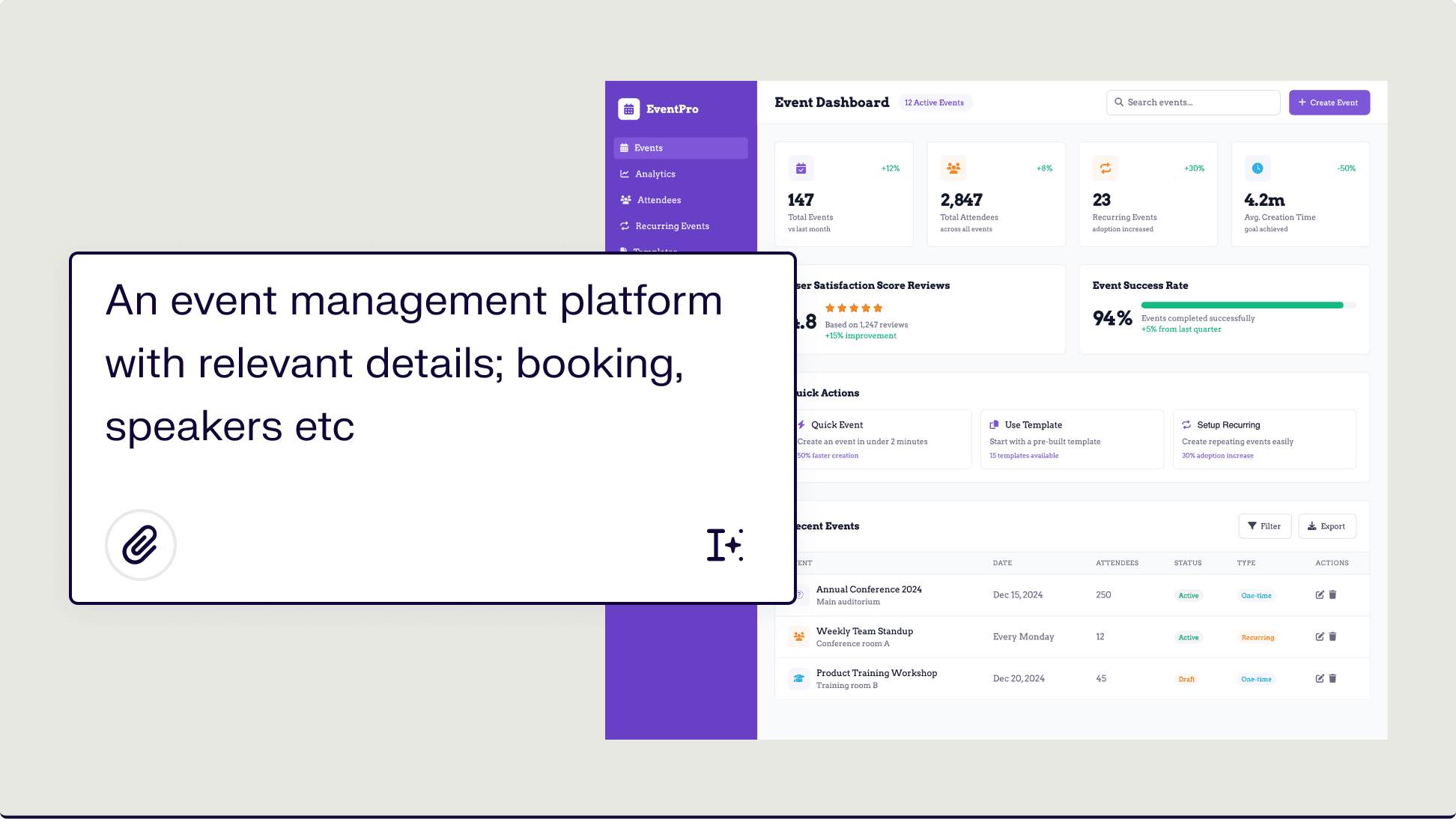Viewport: 1456px width, 819px height.
Task: Select the Use Template copy icon
Action: [995, 424]
